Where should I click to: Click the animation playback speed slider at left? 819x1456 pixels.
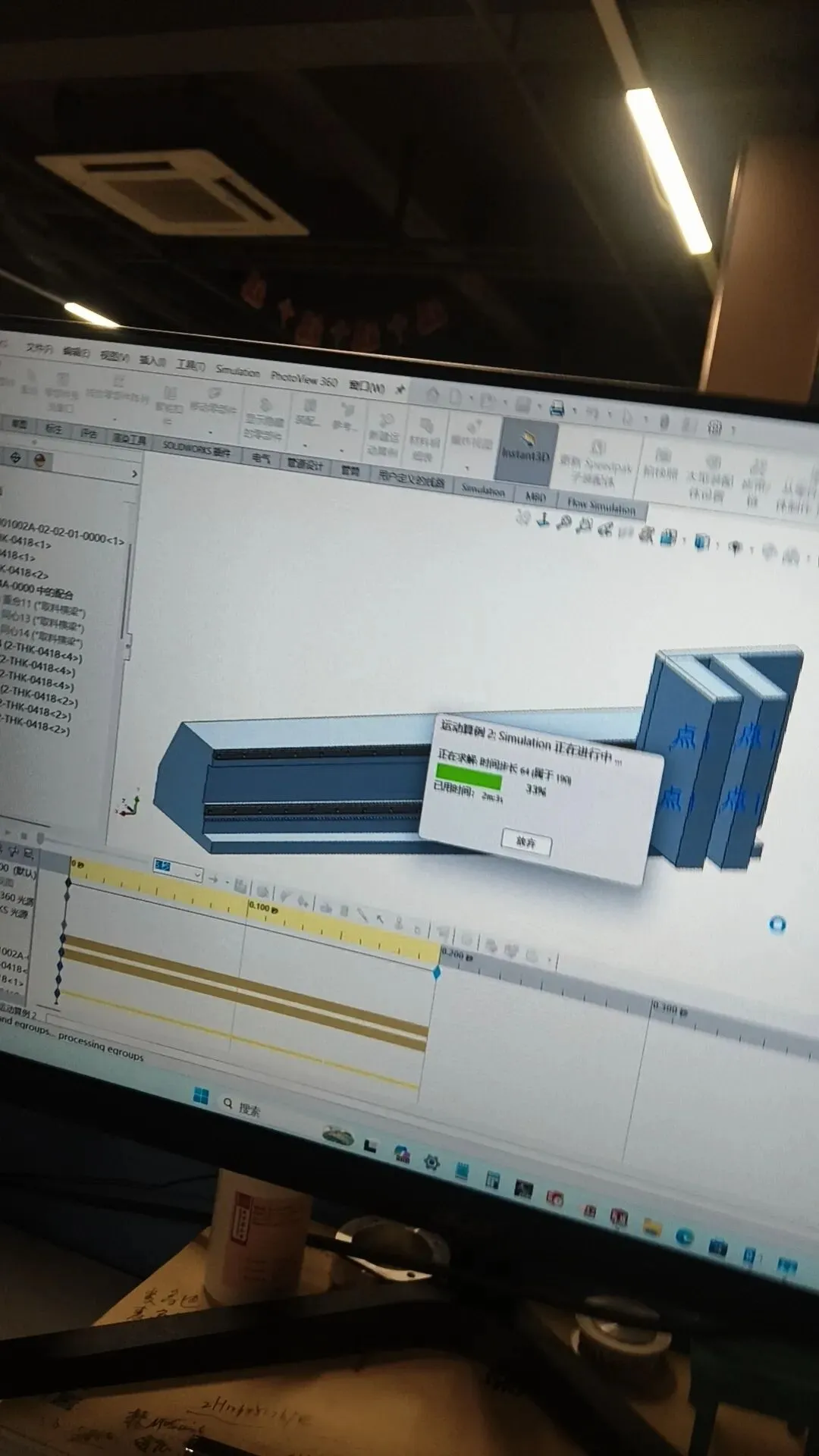[x=40, y=838]
